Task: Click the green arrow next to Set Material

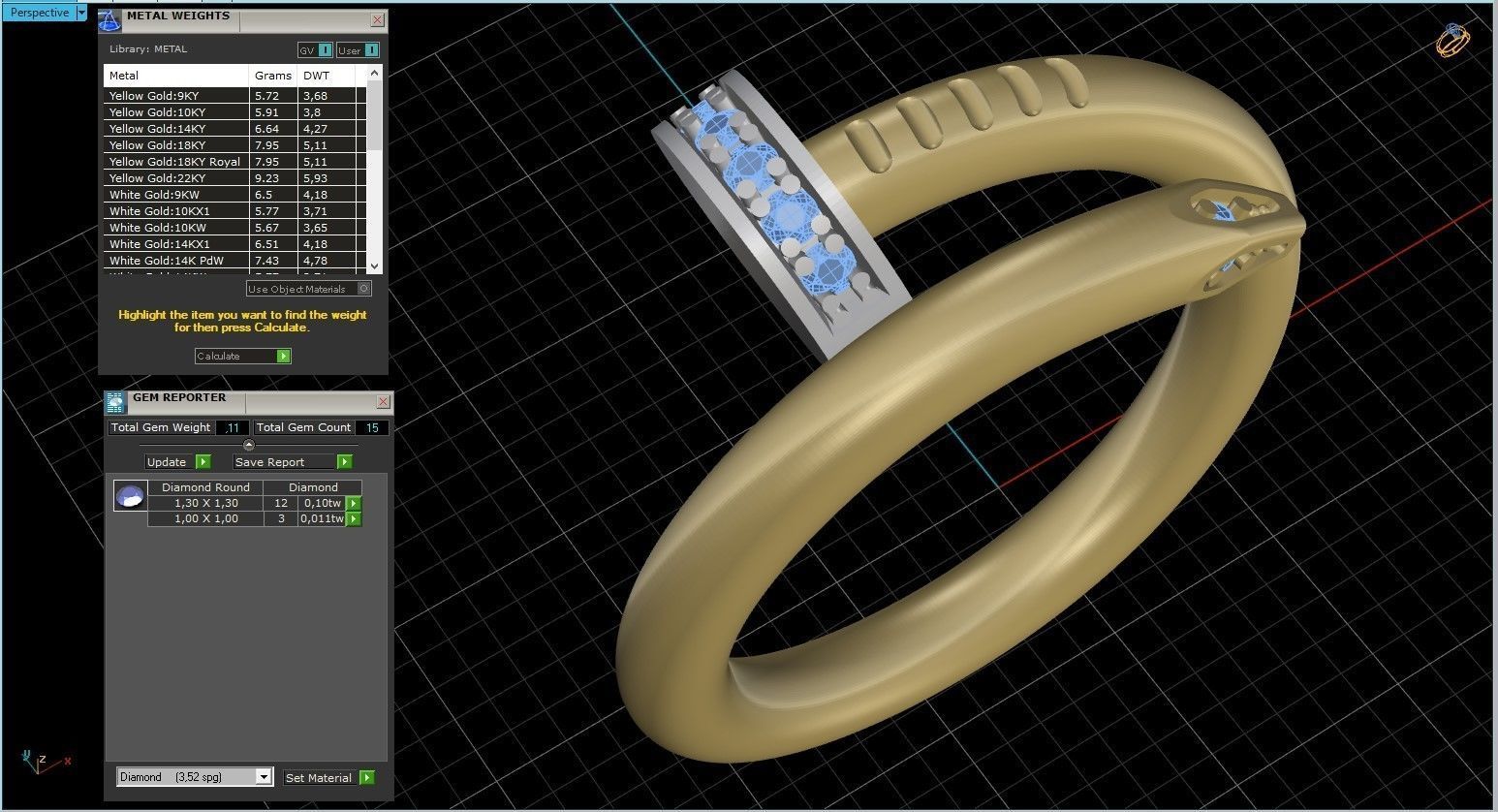Action: click(x=366, y=778)
